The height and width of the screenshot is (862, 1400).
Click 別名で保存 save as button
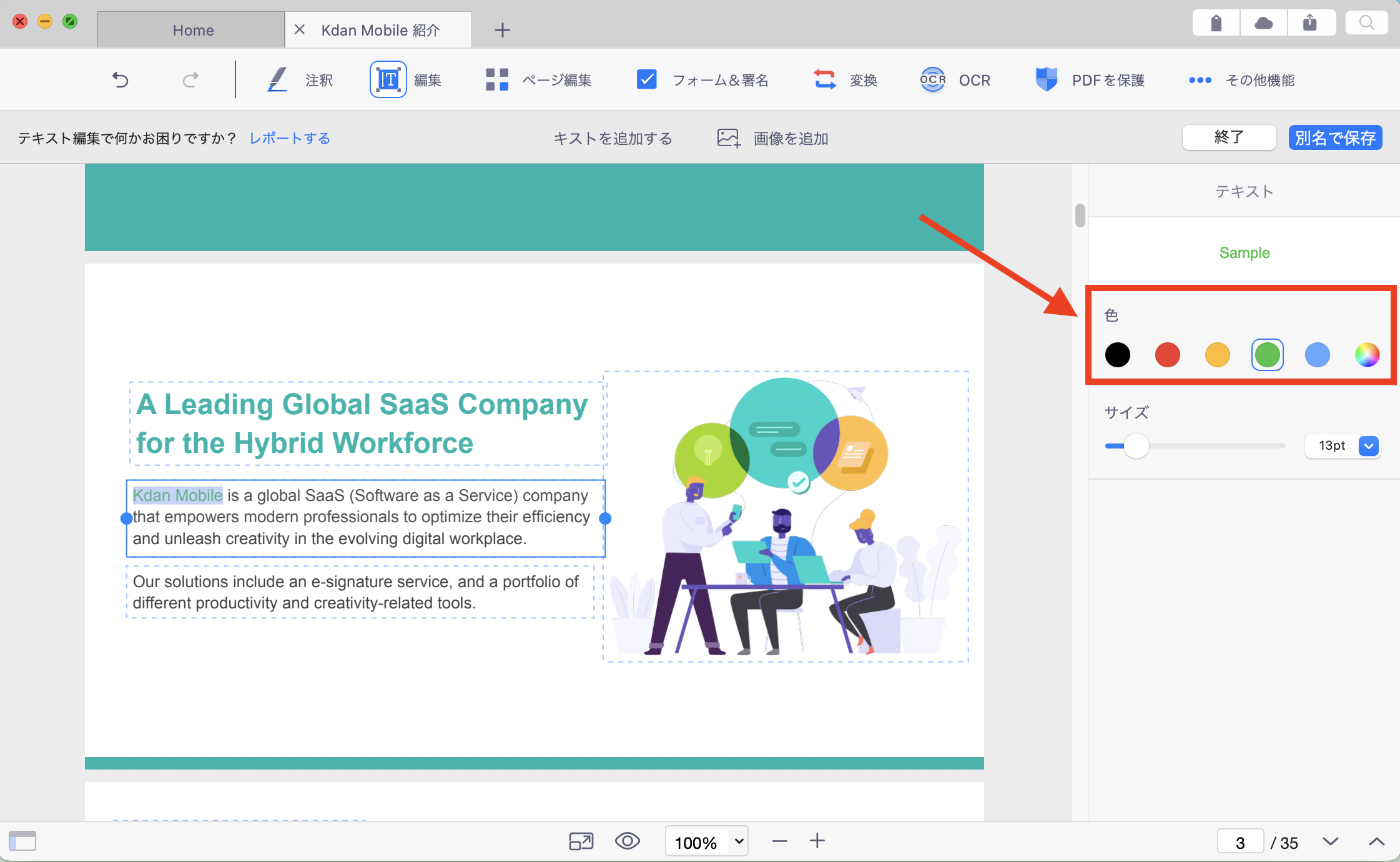[x=1335, y=137]
